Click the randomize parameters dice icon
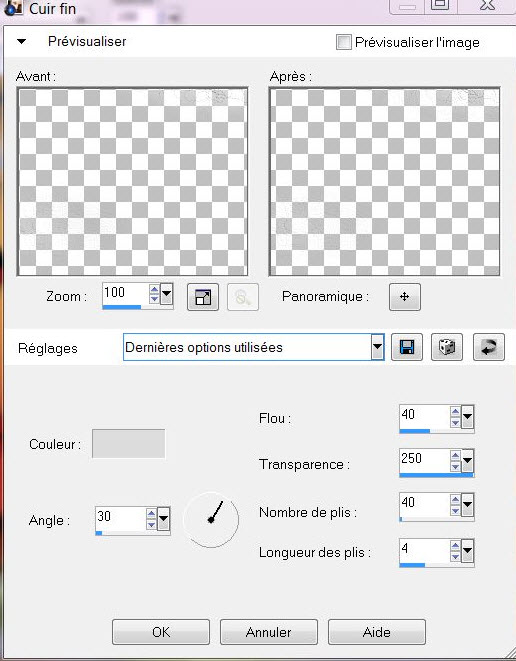The image size is (516, 661). coord(447,347)
